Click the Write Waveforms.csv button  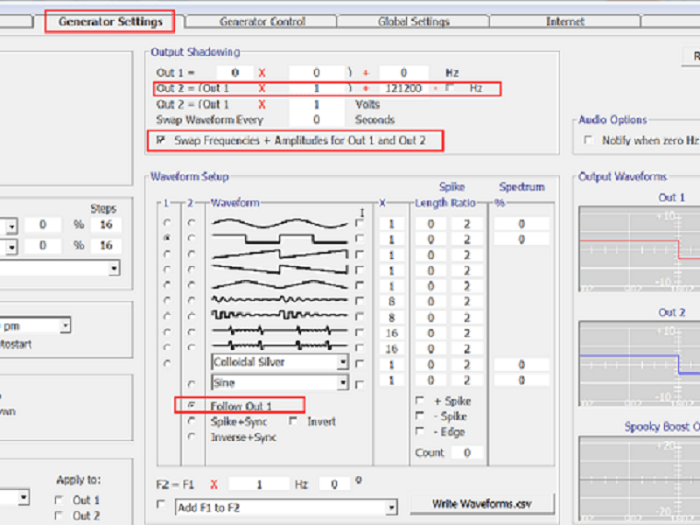[480, 503]
